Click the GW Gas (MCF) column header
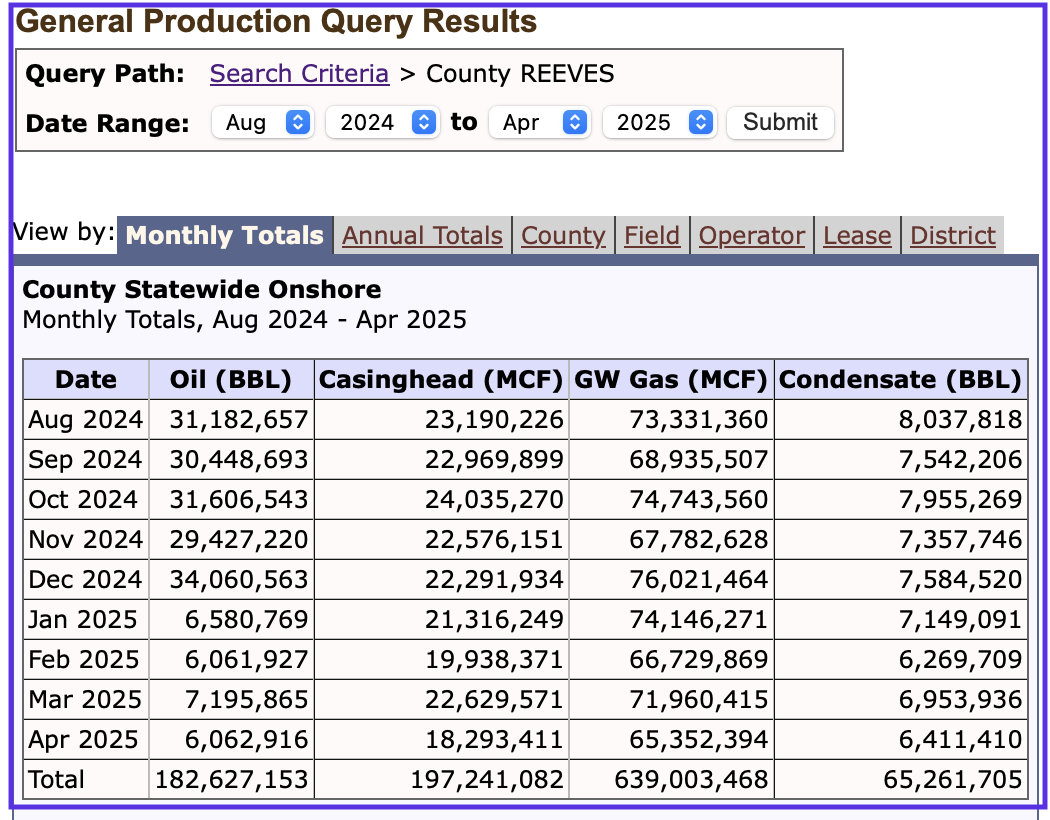 (671, 380)
